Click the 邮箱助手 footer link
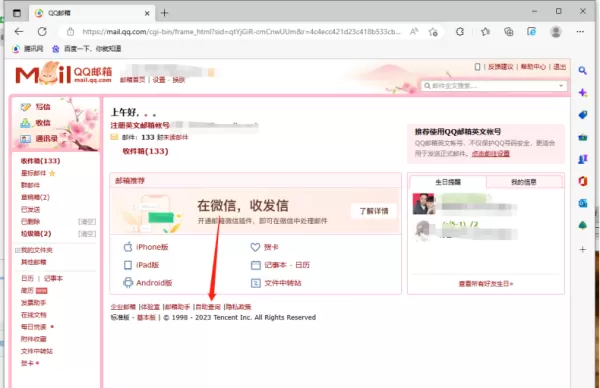This screenshot has height=388, width=600. point(178,307)
